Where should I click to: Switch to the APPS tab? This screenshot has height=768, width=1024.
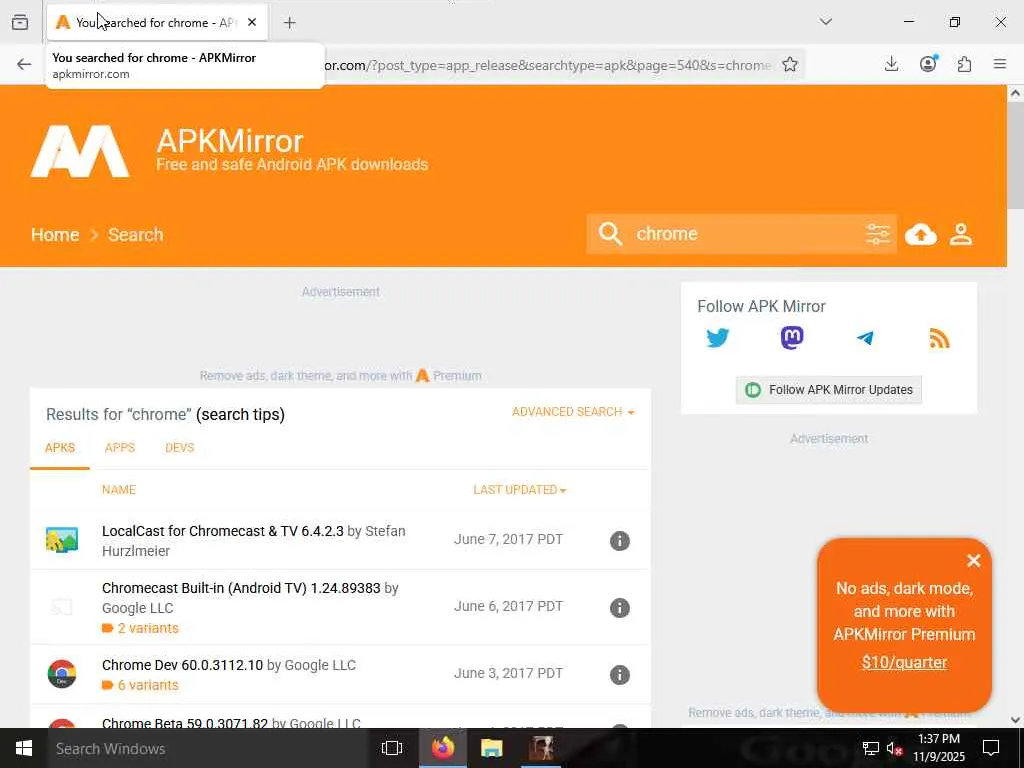[x=120, y=448]
